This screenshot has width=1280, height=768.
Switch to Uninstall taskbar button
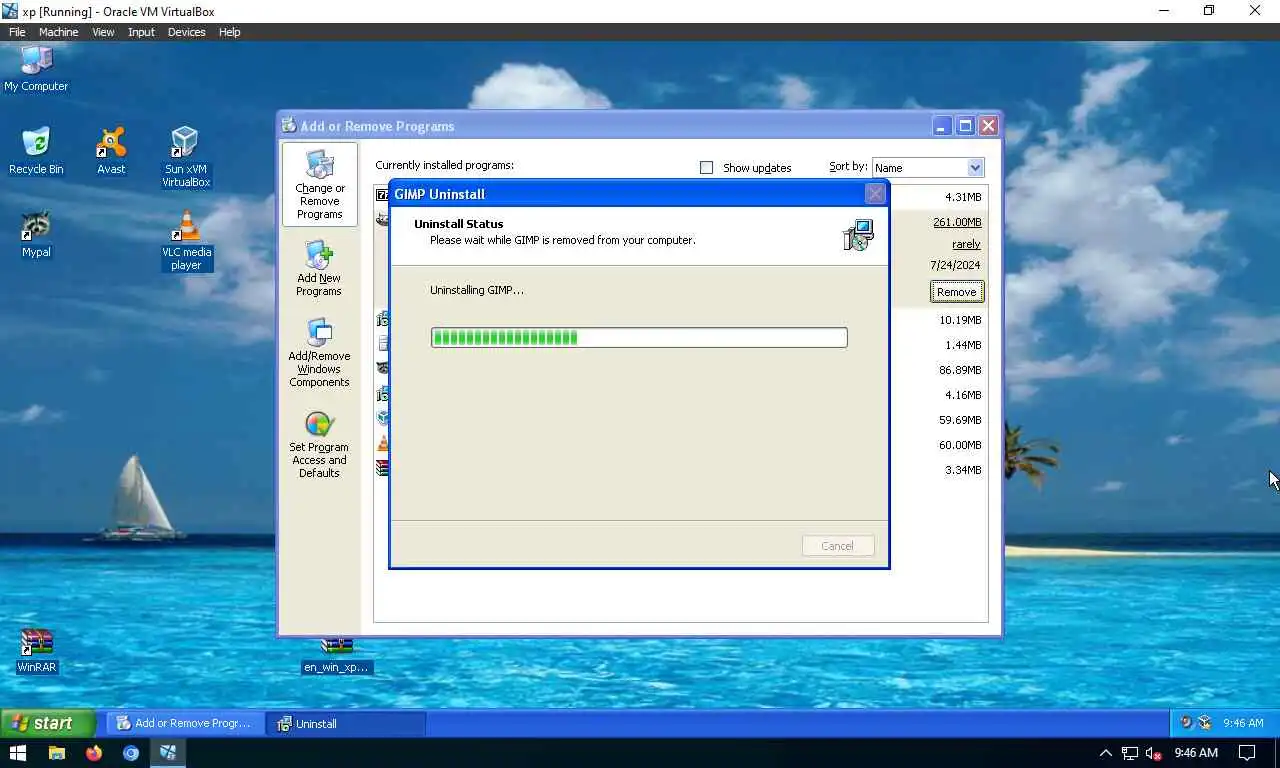point(346,723)
